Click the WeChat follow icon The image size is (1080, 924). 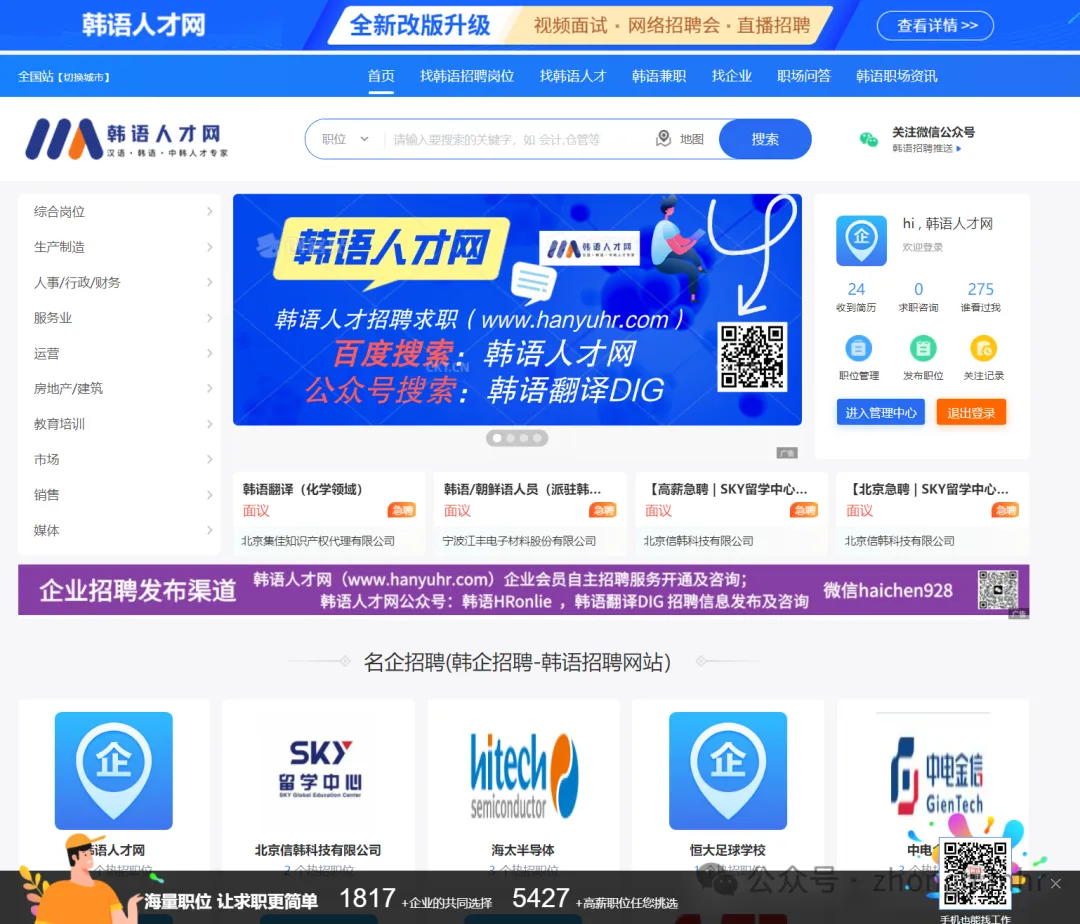869,139
